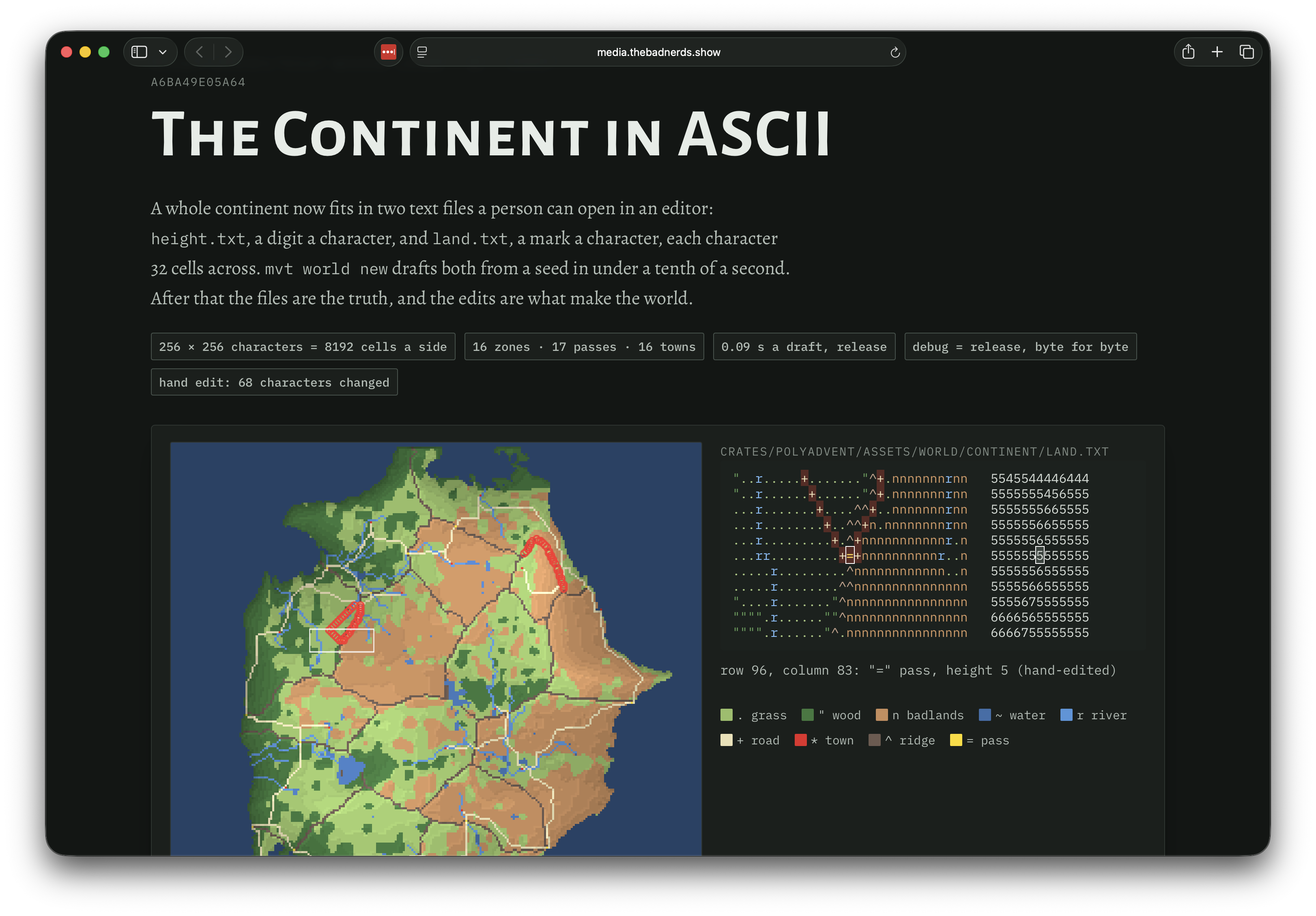Reload the page with the refresh icon

895,53
